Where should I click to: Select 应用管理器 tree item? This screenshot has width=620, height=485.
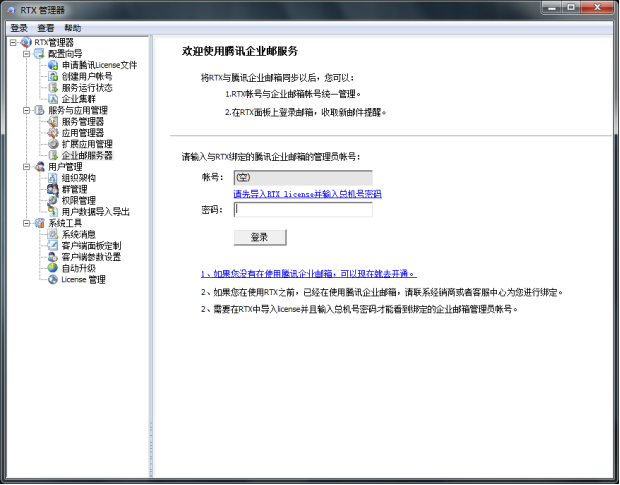[x=83, y=133]
